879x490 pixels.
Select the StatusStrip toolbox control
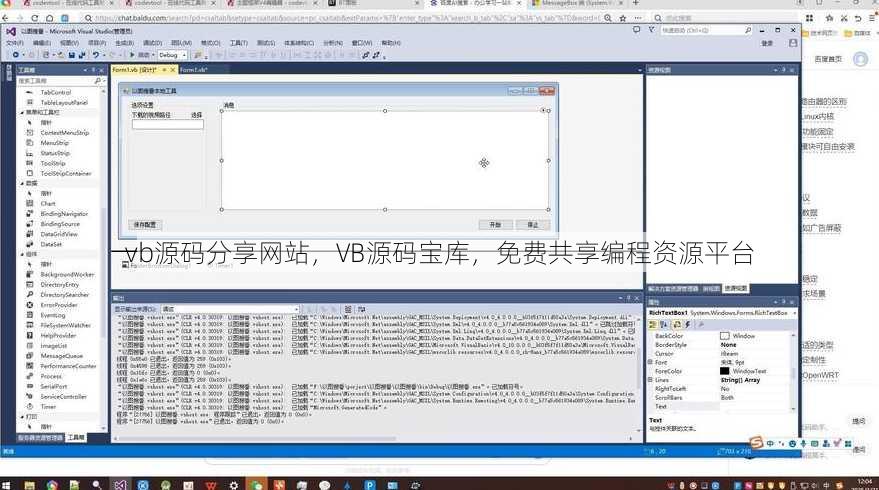click(x=55, y=153)
